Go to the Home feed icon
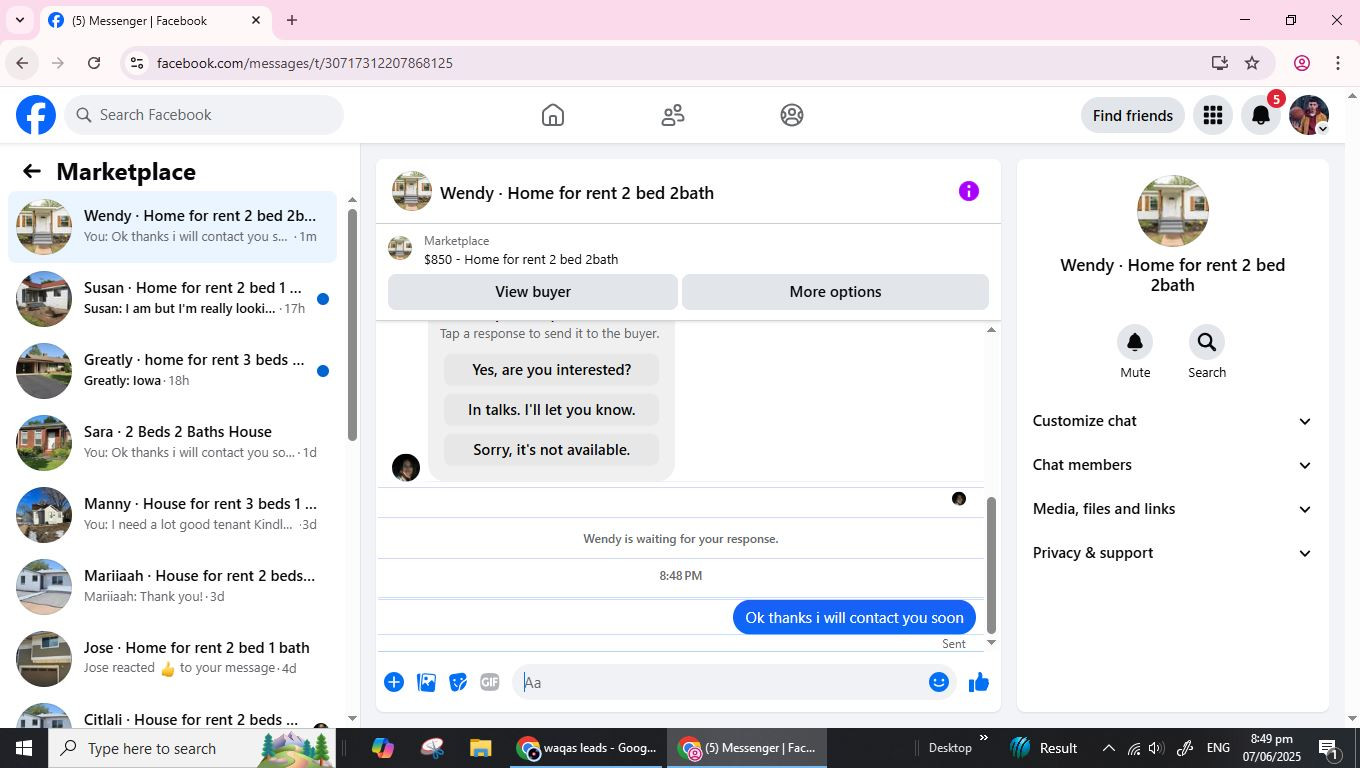Viewport: 1360px width, 768px height. [x=553, y=115]
